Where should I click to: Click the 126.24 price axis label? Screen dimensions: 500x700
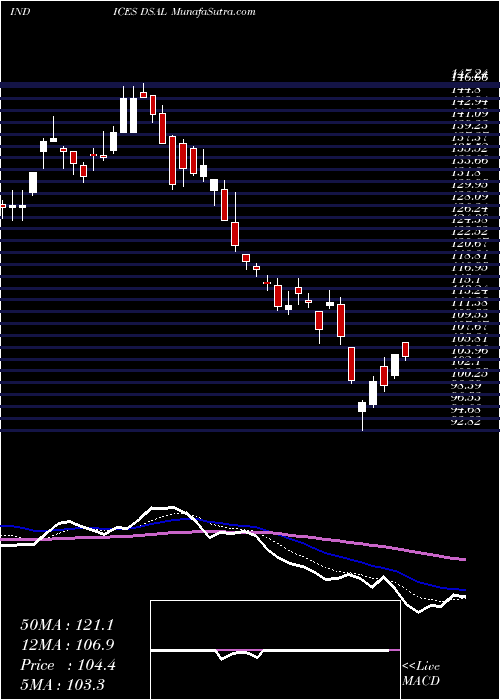point(469,208)
